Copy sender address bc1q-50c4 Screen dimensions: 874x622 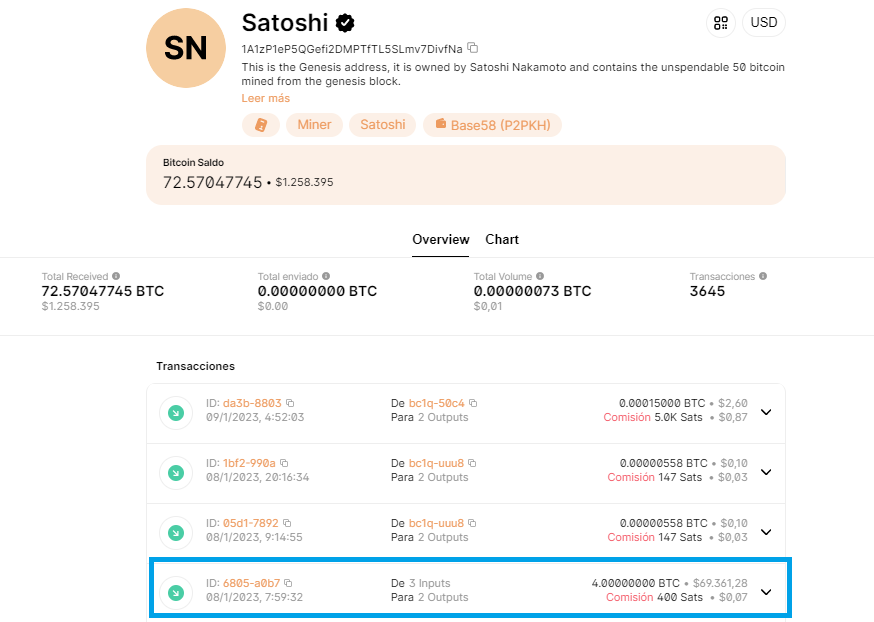point(473,403)
